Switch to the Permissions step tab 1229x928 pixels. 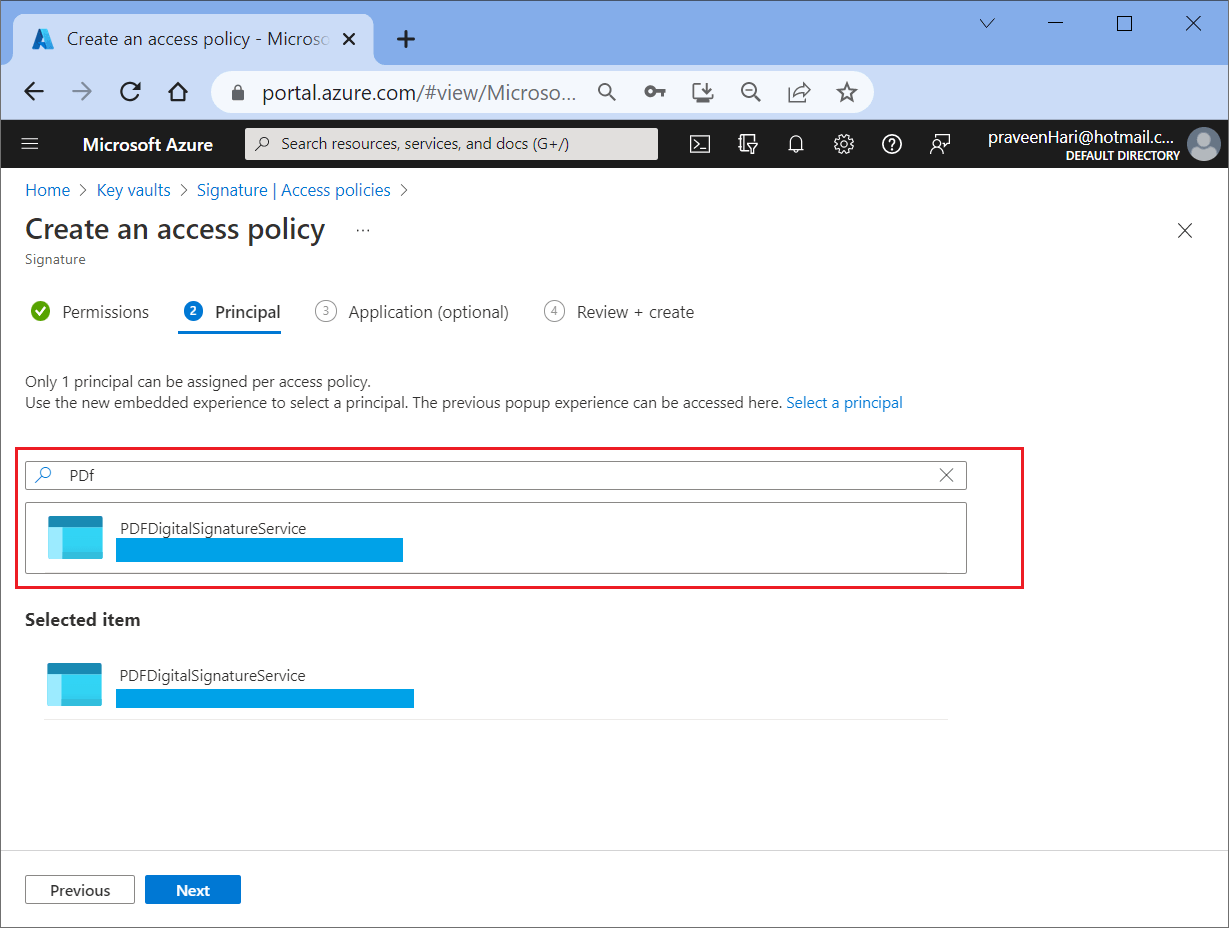pyautogui.click(x=90, y=312)
